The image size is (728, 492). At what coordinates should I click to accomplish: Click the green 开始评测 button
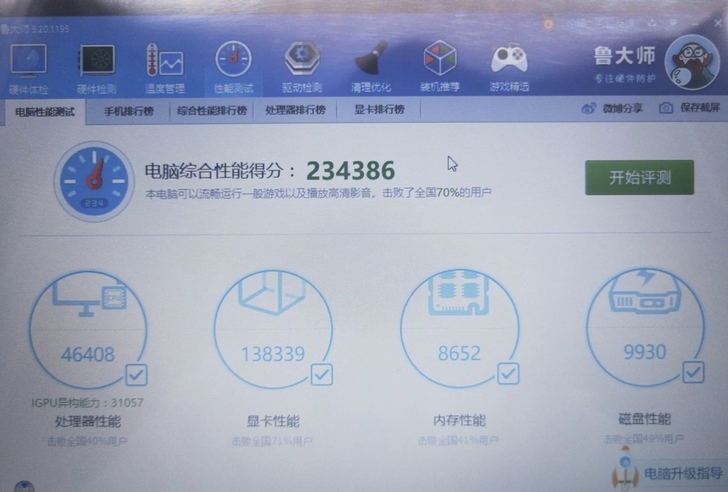click(x=639, y=177)
